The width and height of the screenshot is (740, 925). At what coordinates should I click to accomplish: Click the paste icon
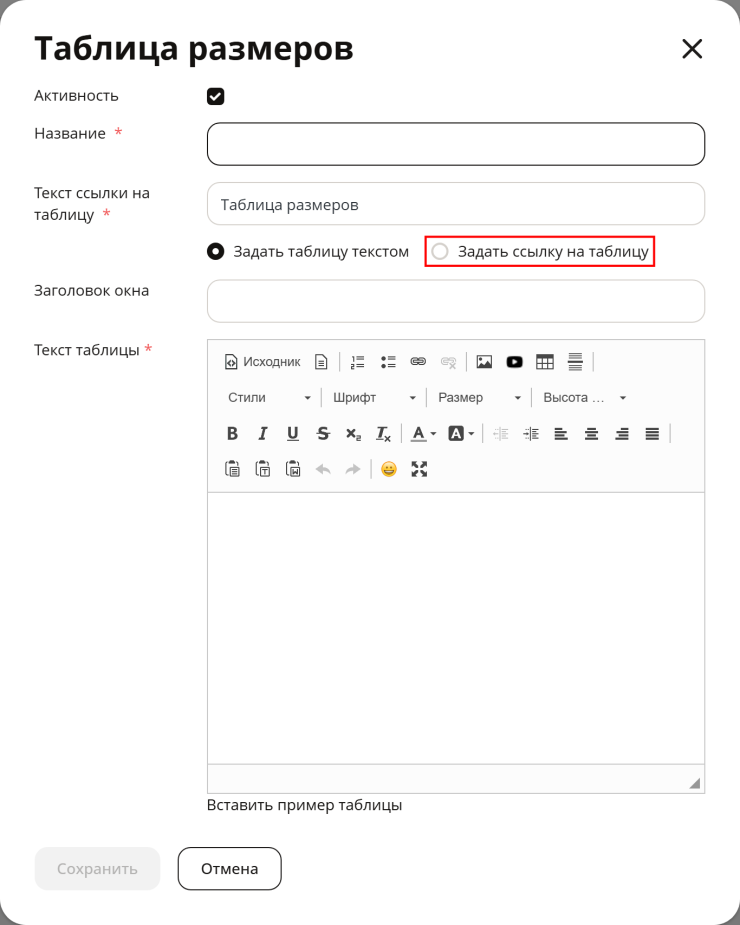(233, 470)
